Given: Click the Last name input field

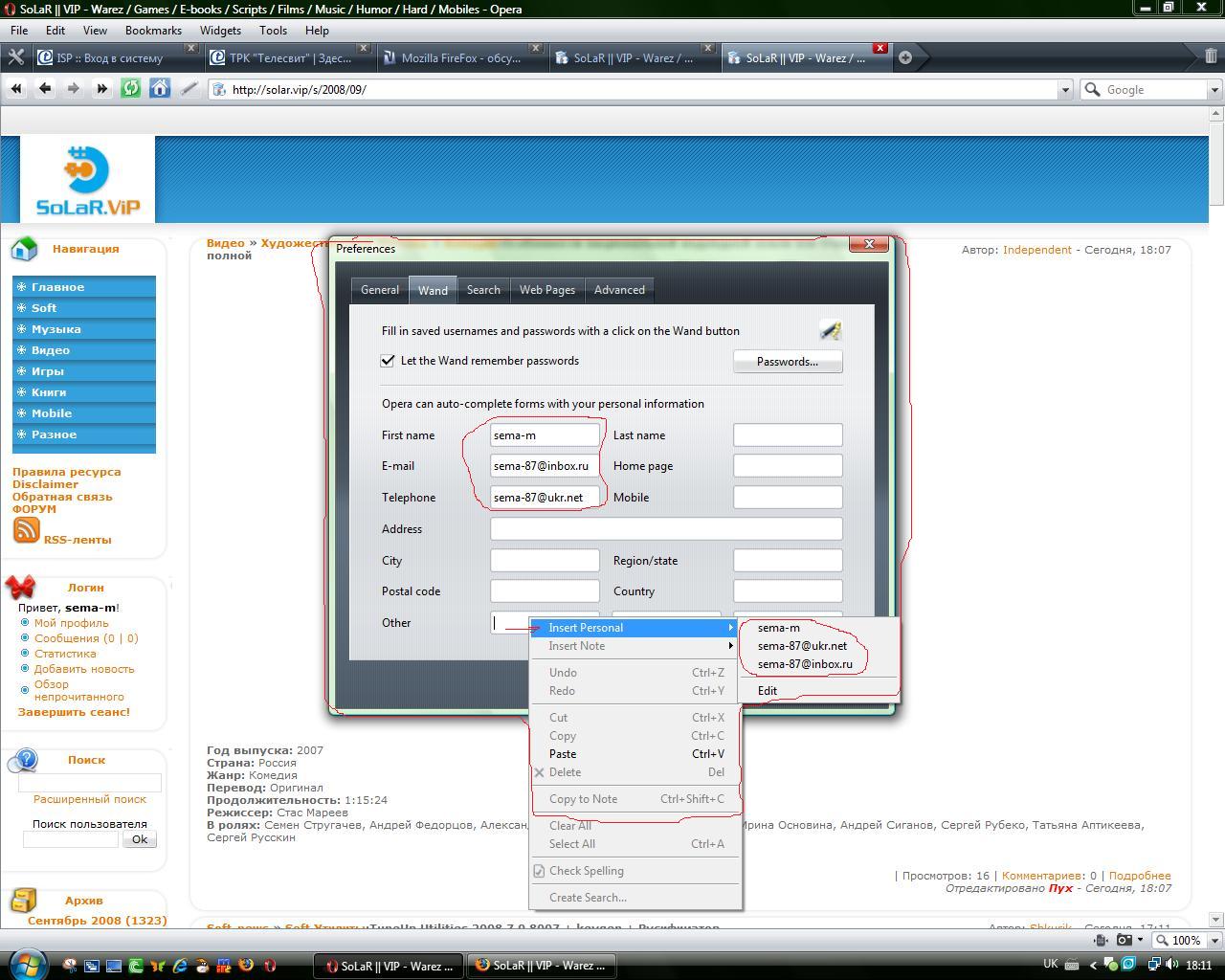Looking at the screenshot, I should (788, 435).
